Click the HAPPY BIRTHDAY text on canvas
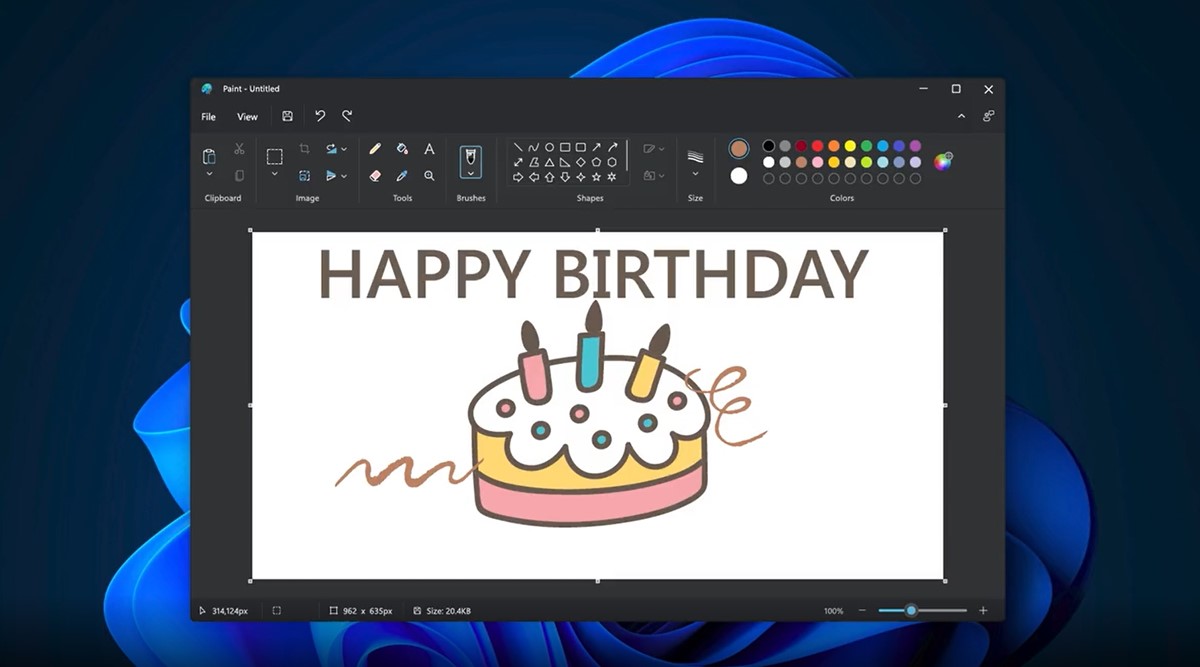The image size is (1200, 667). 593,274
